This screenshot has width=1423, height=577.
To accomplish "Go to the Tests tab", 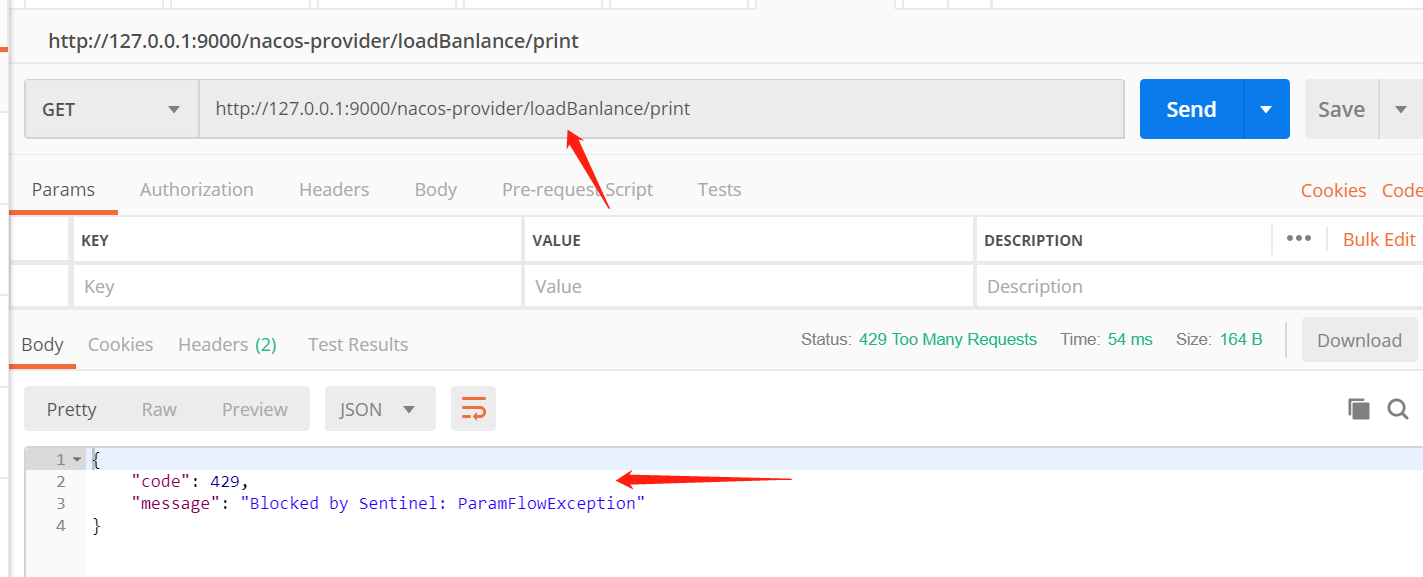I will point(720,189).
